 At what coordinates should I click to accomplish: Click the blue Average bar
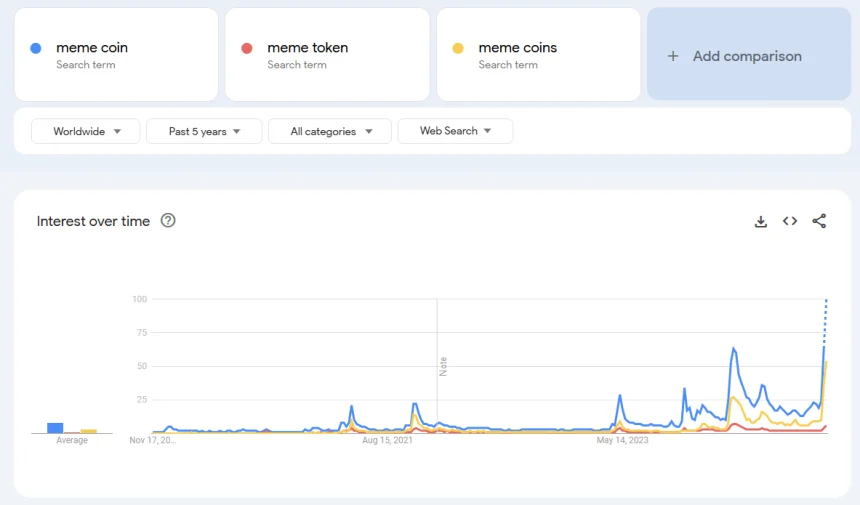click(55, 427)
